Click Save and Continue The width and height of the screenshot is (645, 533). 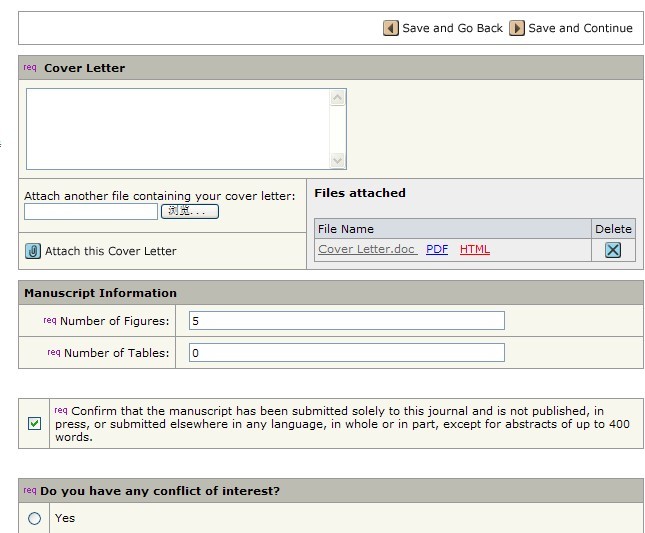[x=580, y=28]
